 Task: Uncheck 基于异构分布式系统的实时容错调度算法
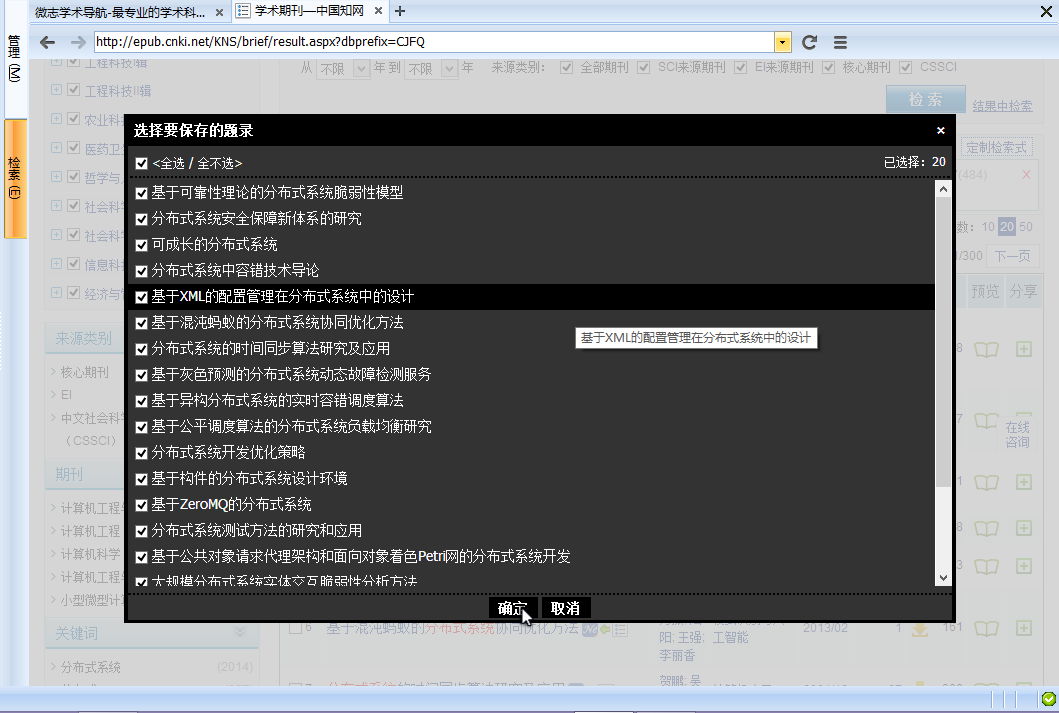[x=141, y=401]
